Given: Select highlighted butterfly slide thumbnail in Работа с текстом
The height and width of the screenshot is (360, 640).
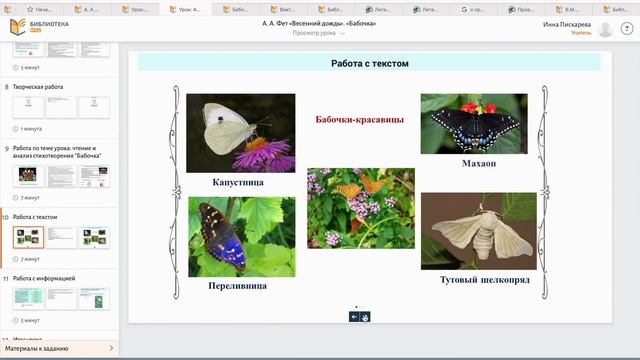Looking at the screenshot, I should point(28,237).
